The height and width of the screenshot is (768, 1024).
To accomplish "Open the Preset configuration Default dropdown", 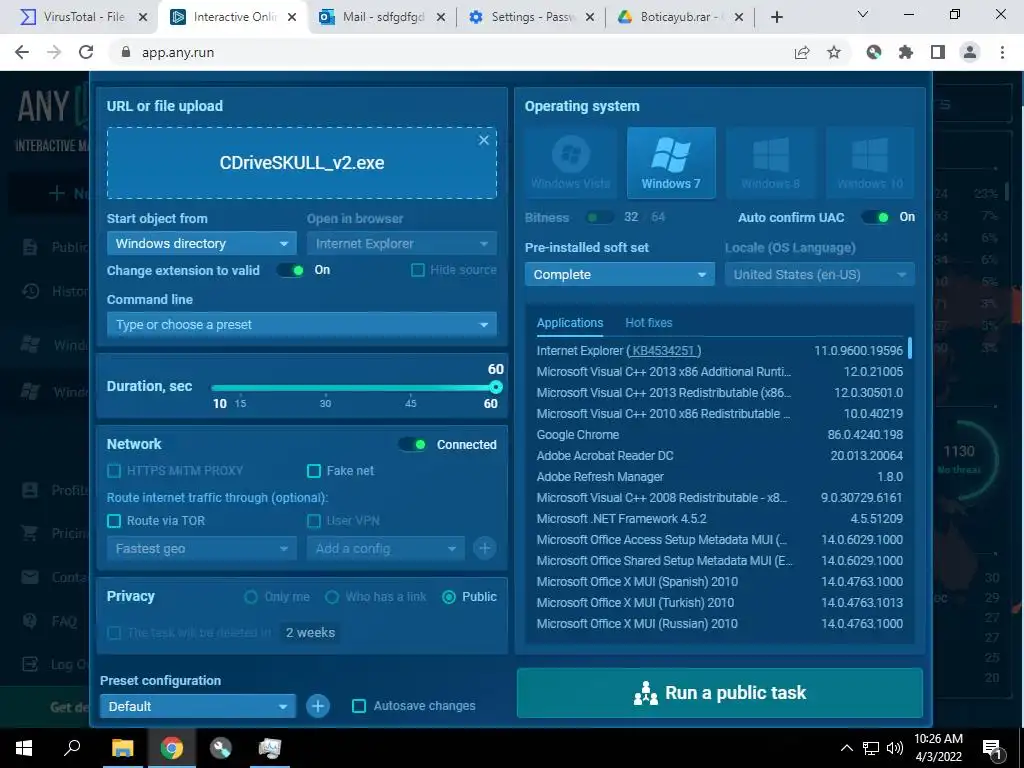I will tap(198, 706).
